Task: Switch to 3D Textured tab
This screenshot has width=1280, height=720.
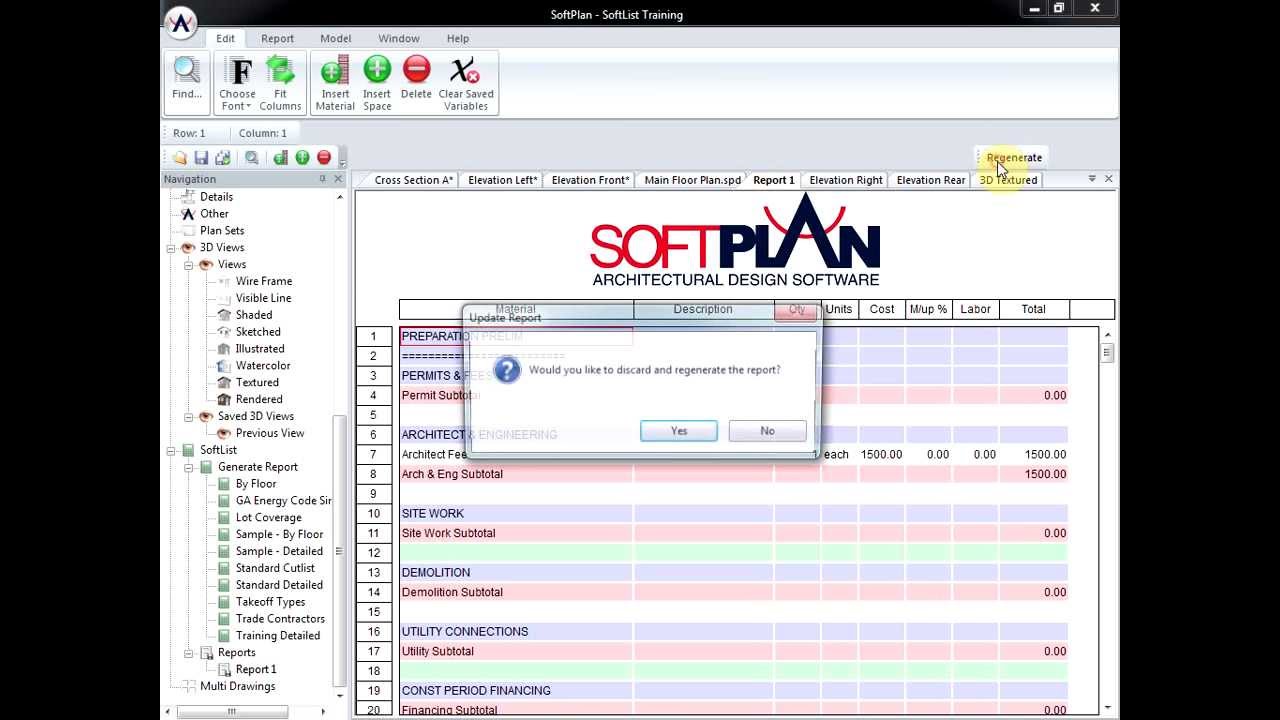Action: pyautogui.click(x=1008, y=180)
